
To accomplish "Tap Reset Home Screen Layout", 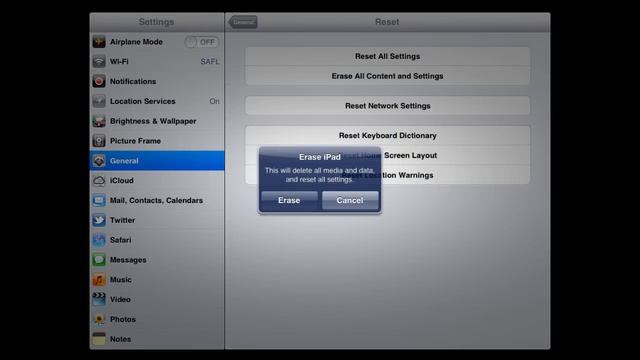I will click(387, 155).
